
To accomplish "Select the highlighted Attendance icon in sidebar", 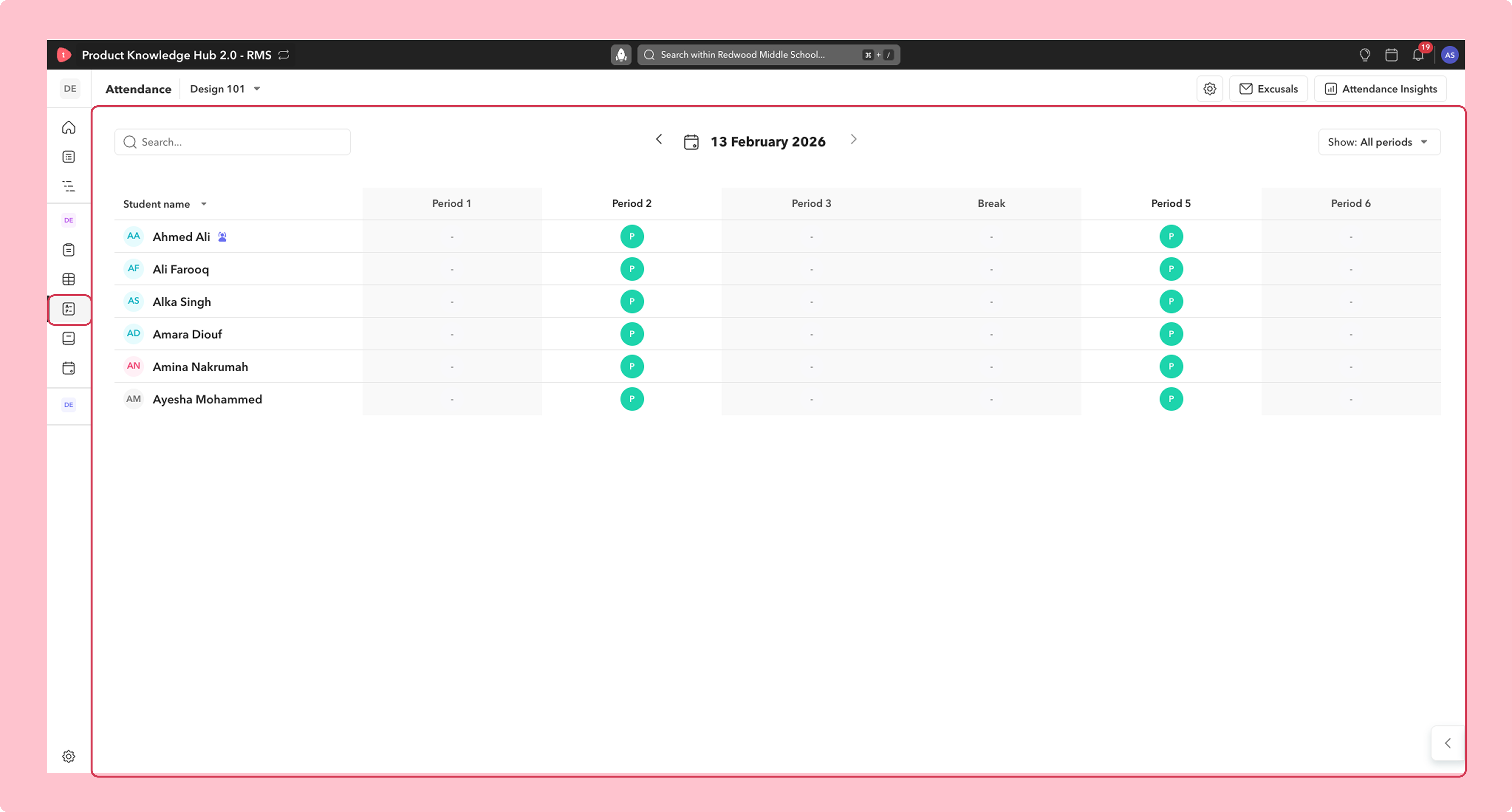I will pos(69,309).
